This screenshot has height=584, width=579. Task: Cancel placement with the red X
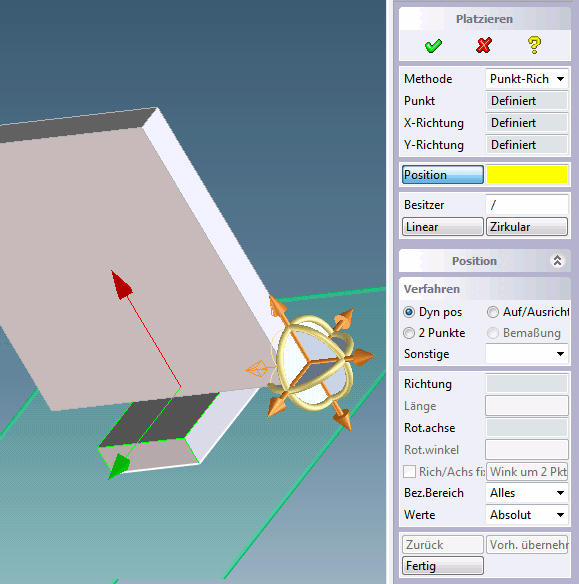coord(484,45)
